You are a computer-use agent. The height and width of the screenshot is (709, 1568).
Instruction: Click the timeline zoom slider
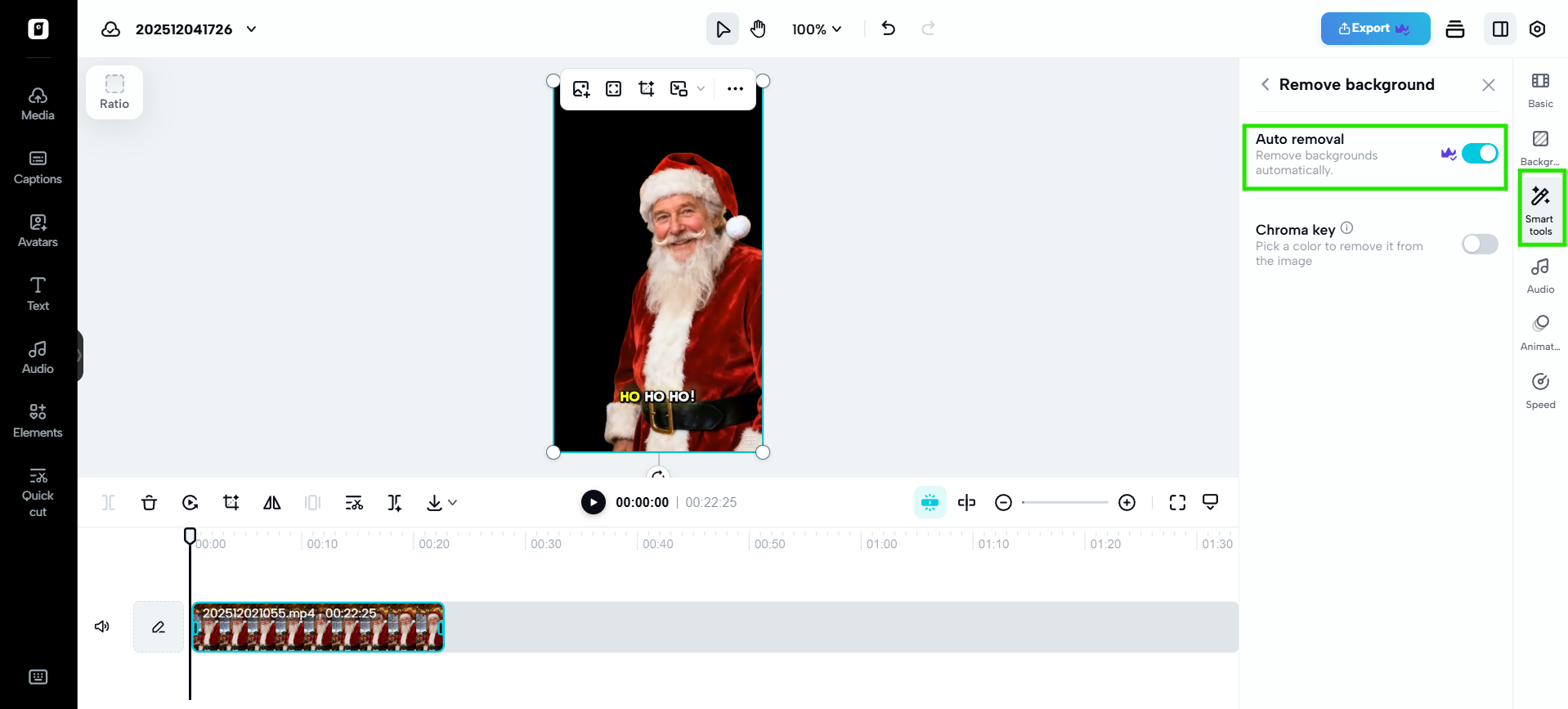coord(1064,502)
